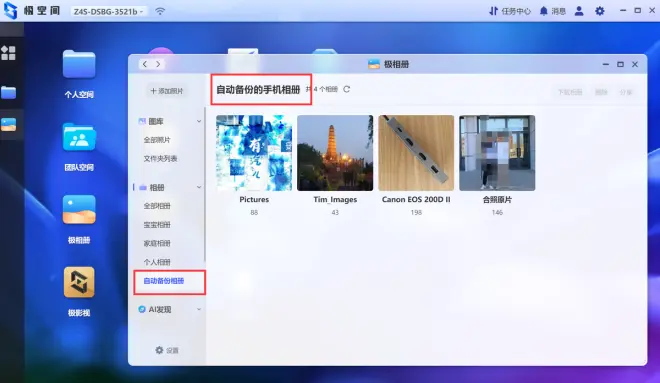Click the 添加照片 button

pyautogui.click(x=167, y=91)
